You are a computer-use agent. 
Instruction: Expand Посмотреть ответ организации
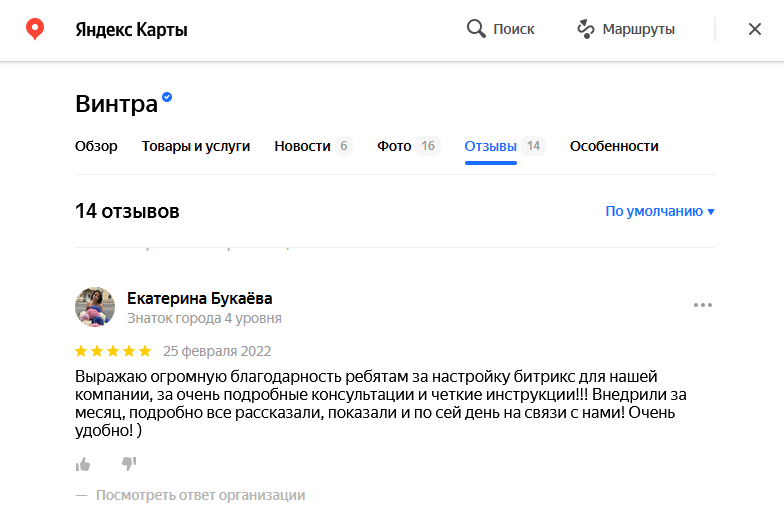tap(200, 495)
